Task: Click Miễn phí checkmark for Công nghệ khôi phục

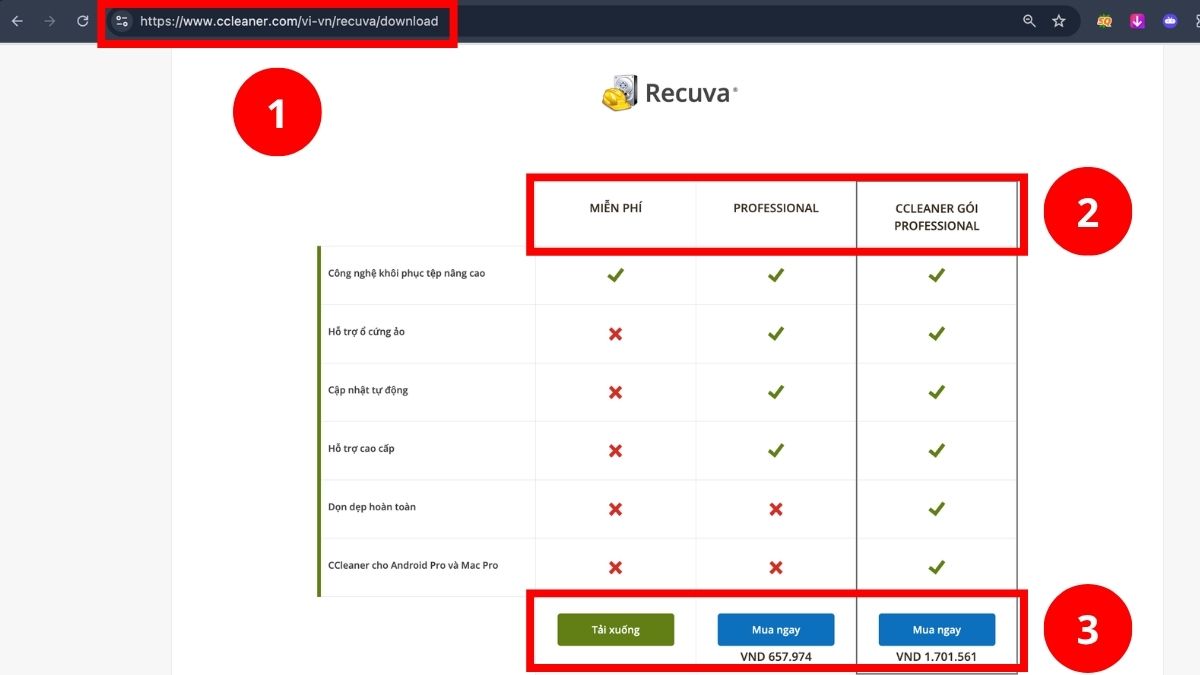Action: (616, 275)
